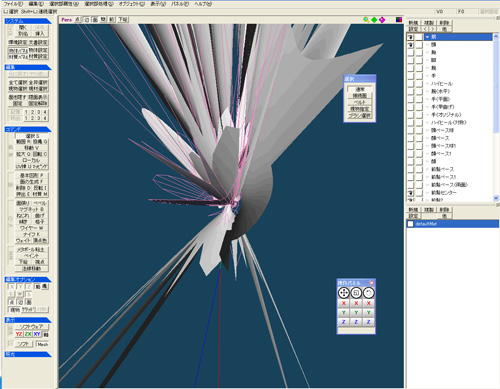Viewport: 500px width, 389px height.
Task: Collapse the システム panel header
Action: [27, 21]
